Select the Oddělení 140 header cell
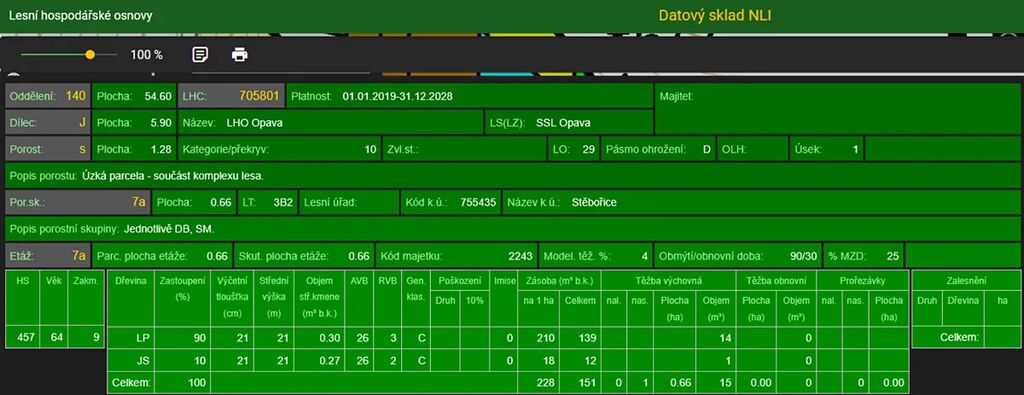The image size is (1024, 395). (48, 96)
